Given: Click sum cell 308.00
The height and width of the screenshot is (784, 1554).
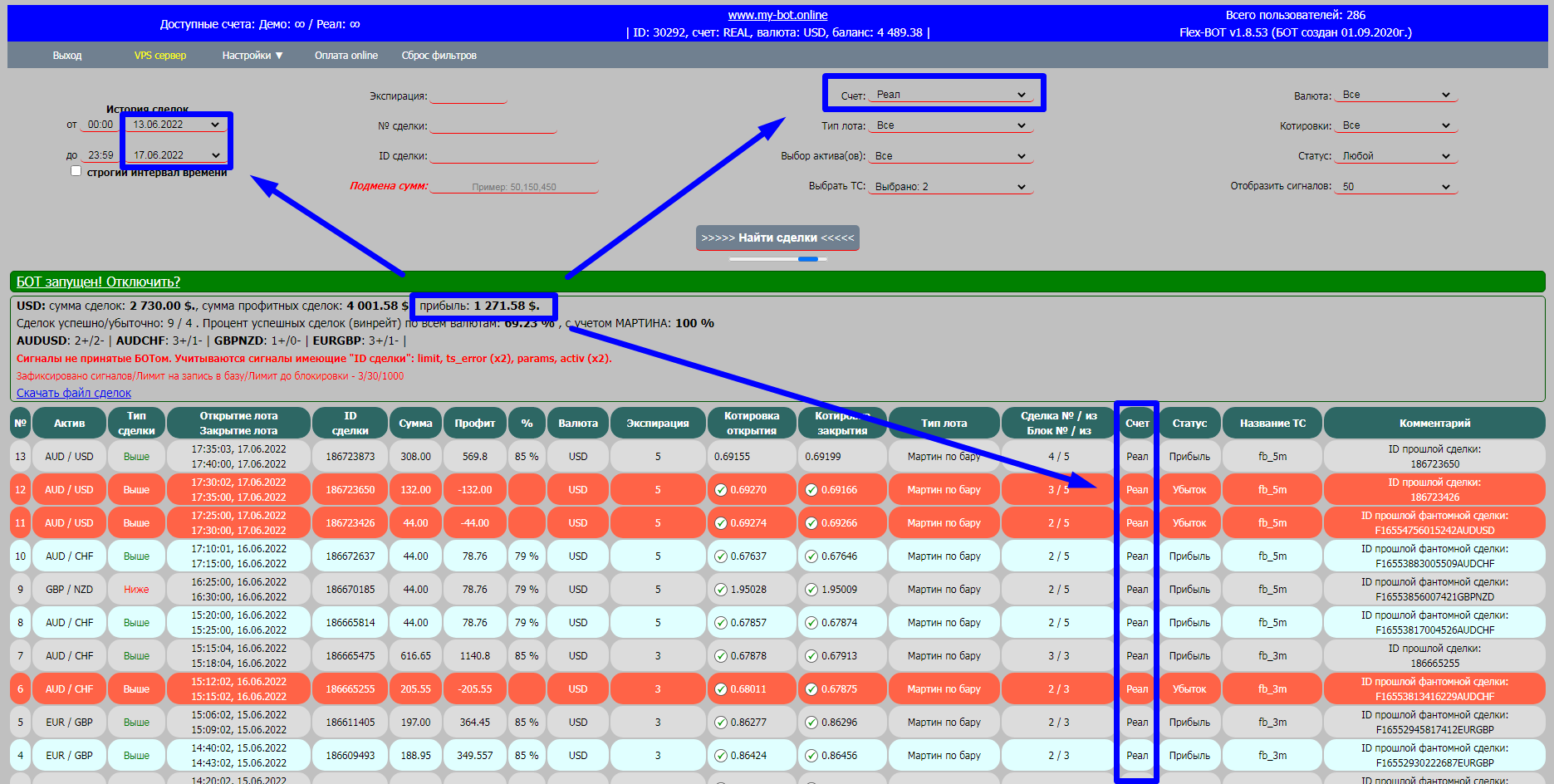Looking at the screenshot, I should [x=415, y=457].
